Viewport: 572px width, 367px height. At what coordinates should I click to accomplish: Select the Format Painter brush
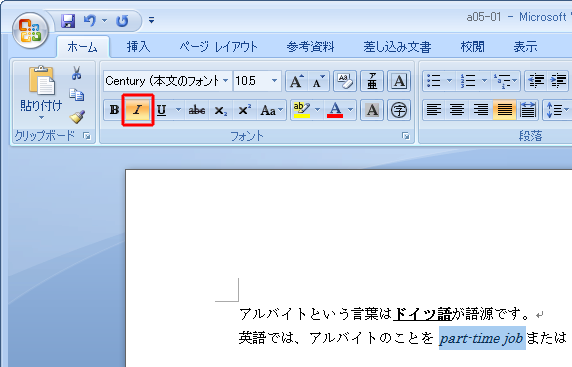(x=77, y=117)
